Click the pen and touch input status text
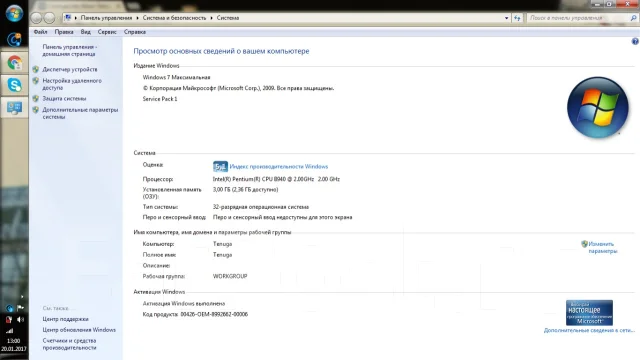Screen dimensions: 640x360 point(282,217)
